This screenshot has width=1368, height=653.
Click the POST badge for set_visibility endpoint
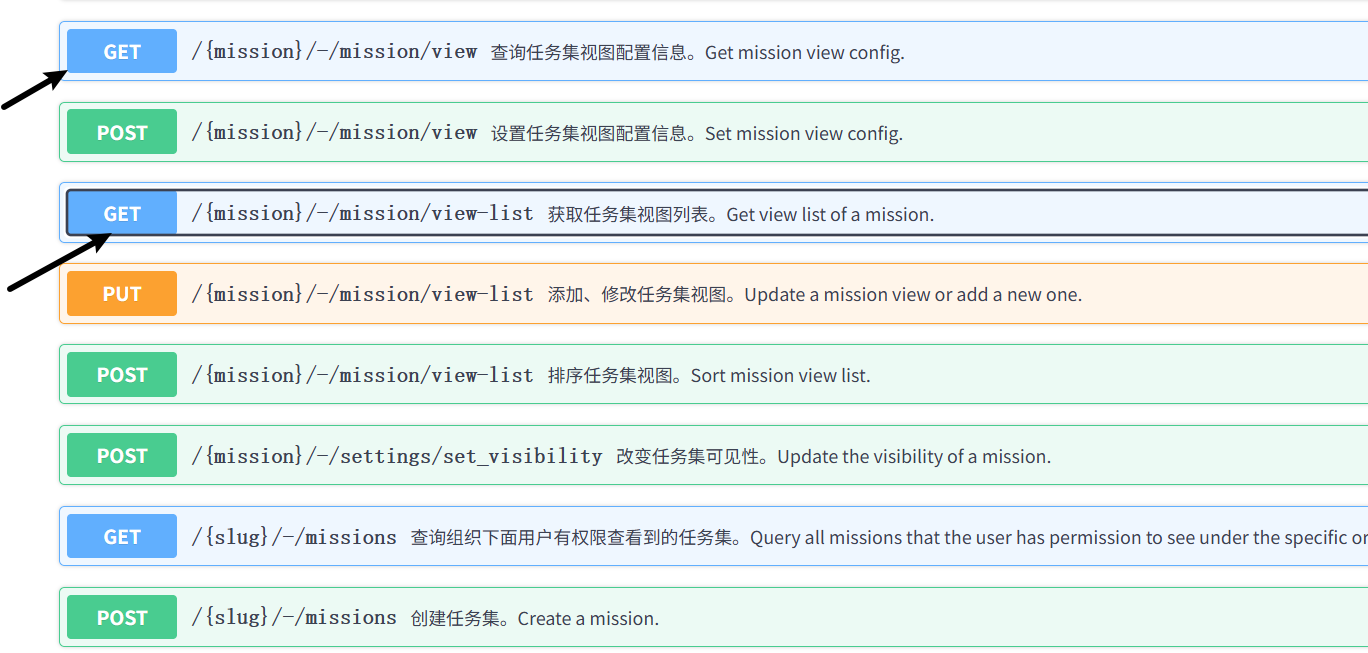121,456
